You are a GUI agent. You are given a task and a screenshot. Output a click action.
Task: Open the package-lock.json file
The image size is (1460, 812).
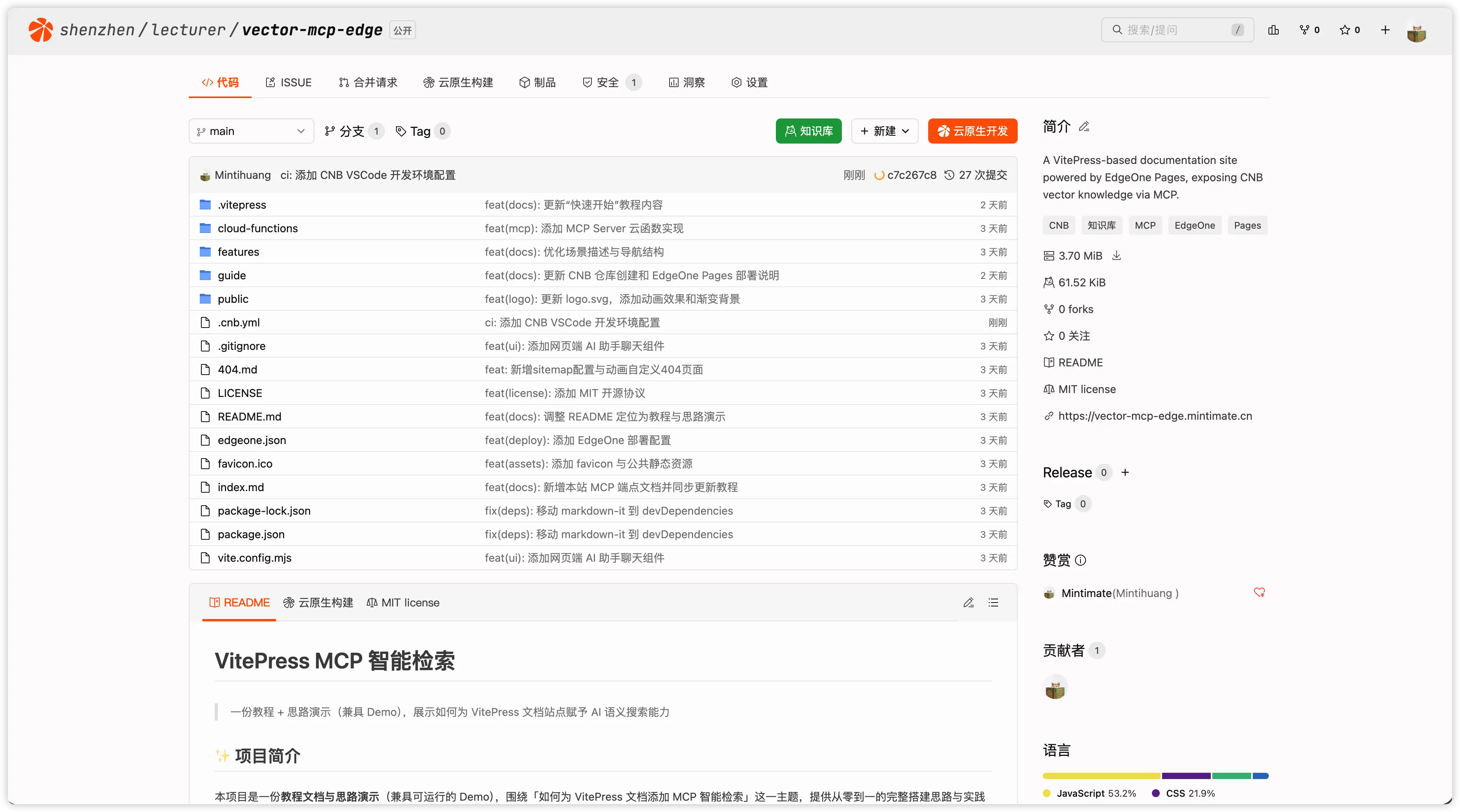264,511
